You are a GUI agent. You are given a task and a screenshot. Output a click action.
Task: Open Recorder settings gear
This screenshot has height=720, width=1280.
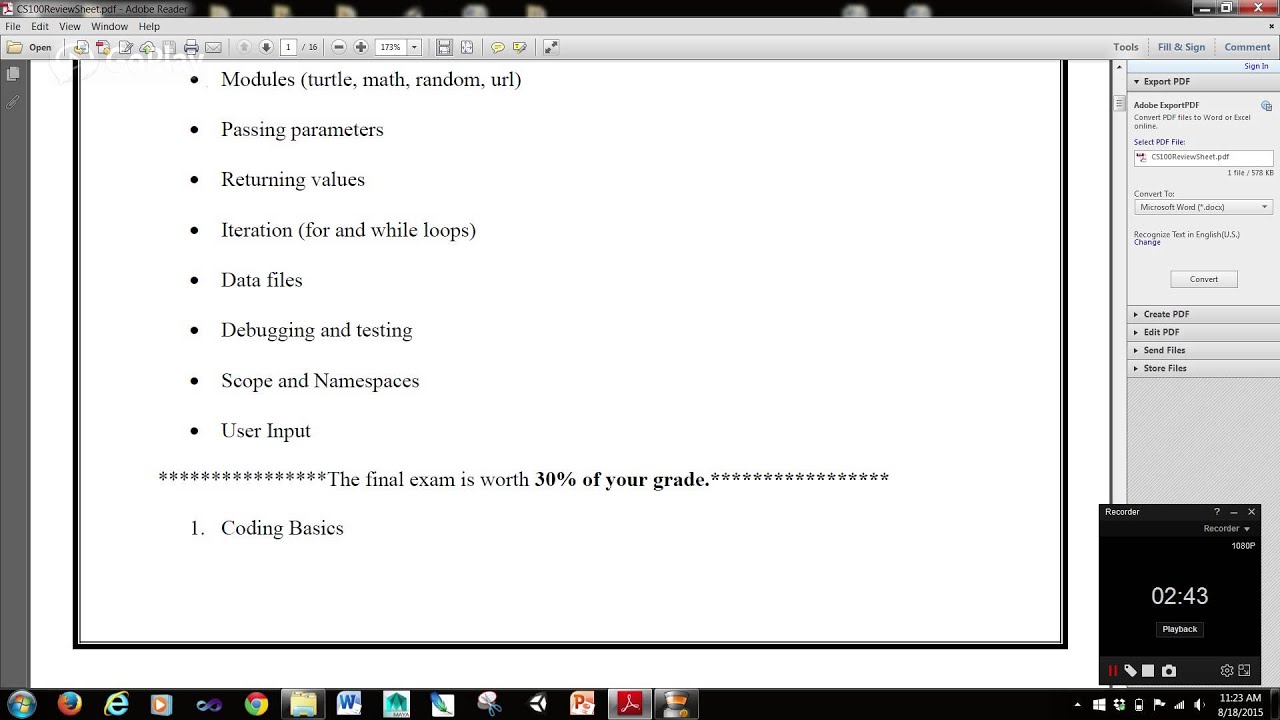(x=1227, y=671)
